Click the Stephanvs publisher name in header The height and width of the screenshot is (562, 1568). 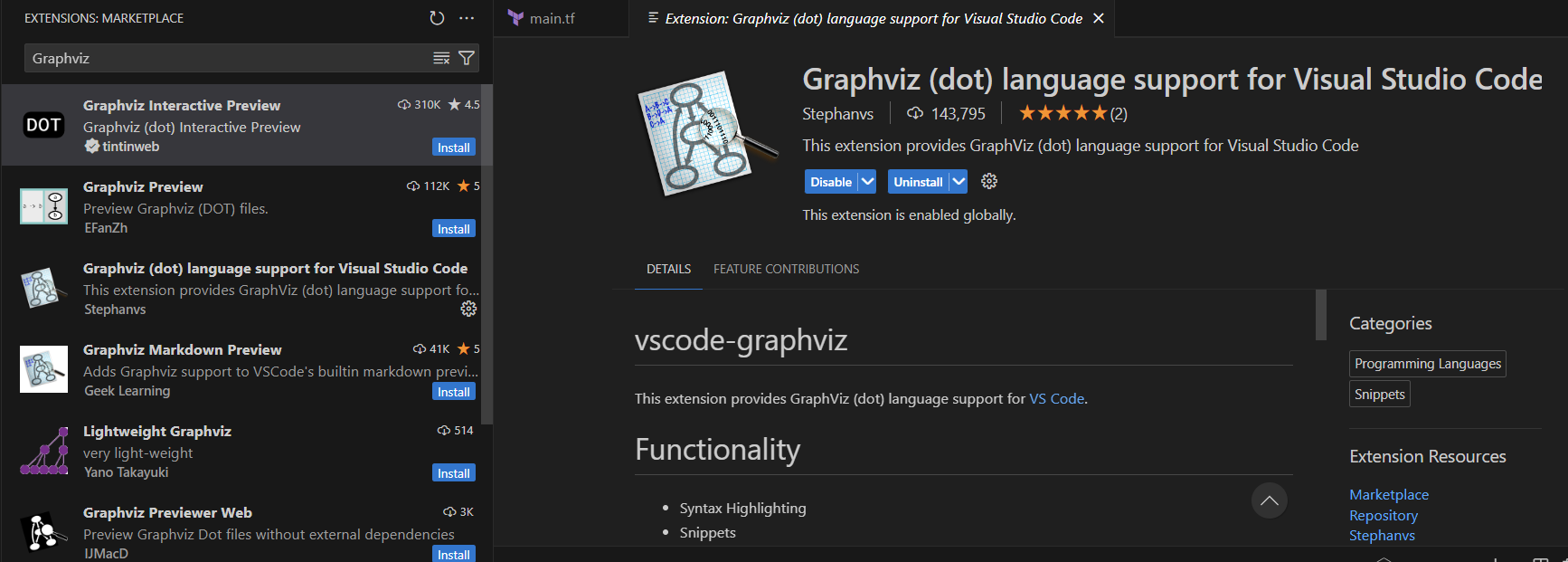(837, 113)
